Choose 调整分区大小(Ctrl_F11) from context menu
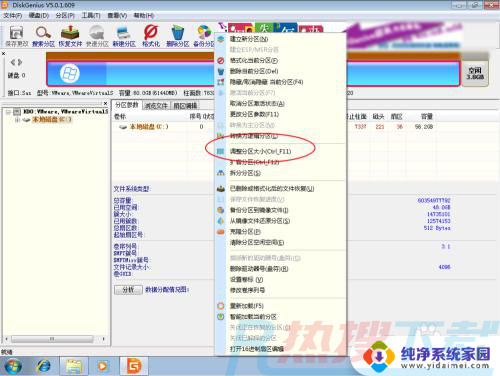The height and width of the screenshot is (376, 500). click(260, 151)
